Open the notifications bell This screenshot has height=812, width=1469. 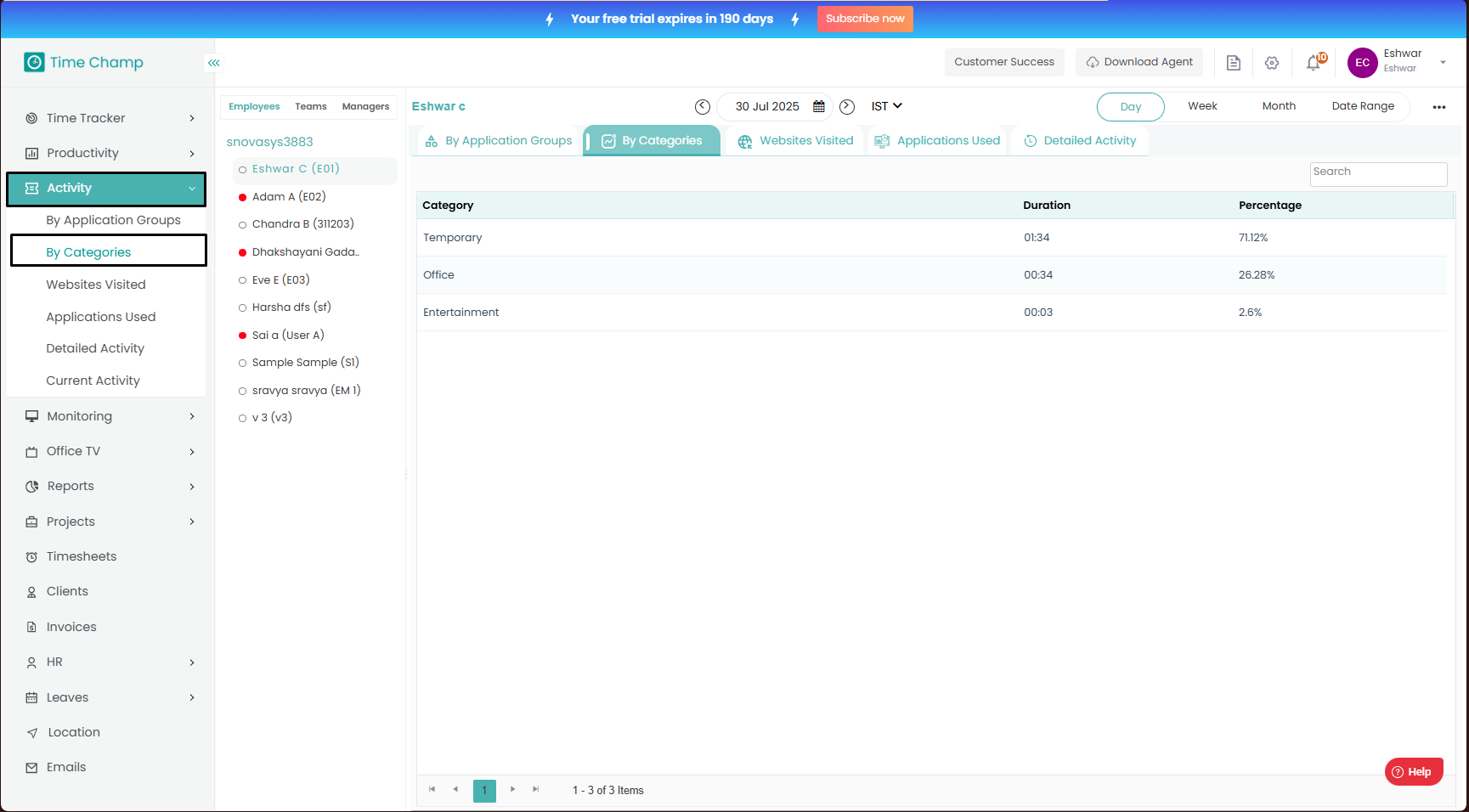click(1314, 63)
